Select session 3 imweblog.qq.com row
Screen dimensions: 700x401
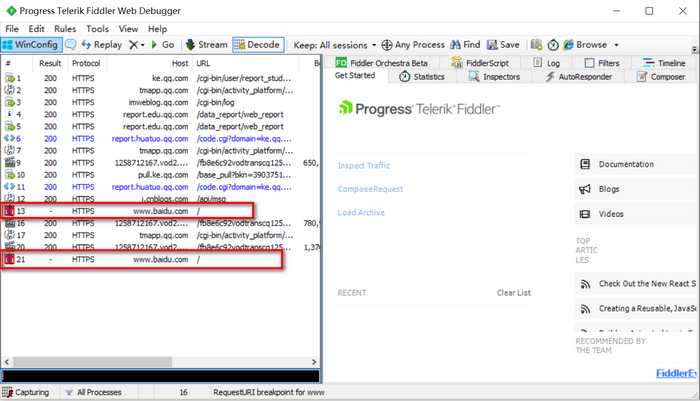(x=160, y=102)
